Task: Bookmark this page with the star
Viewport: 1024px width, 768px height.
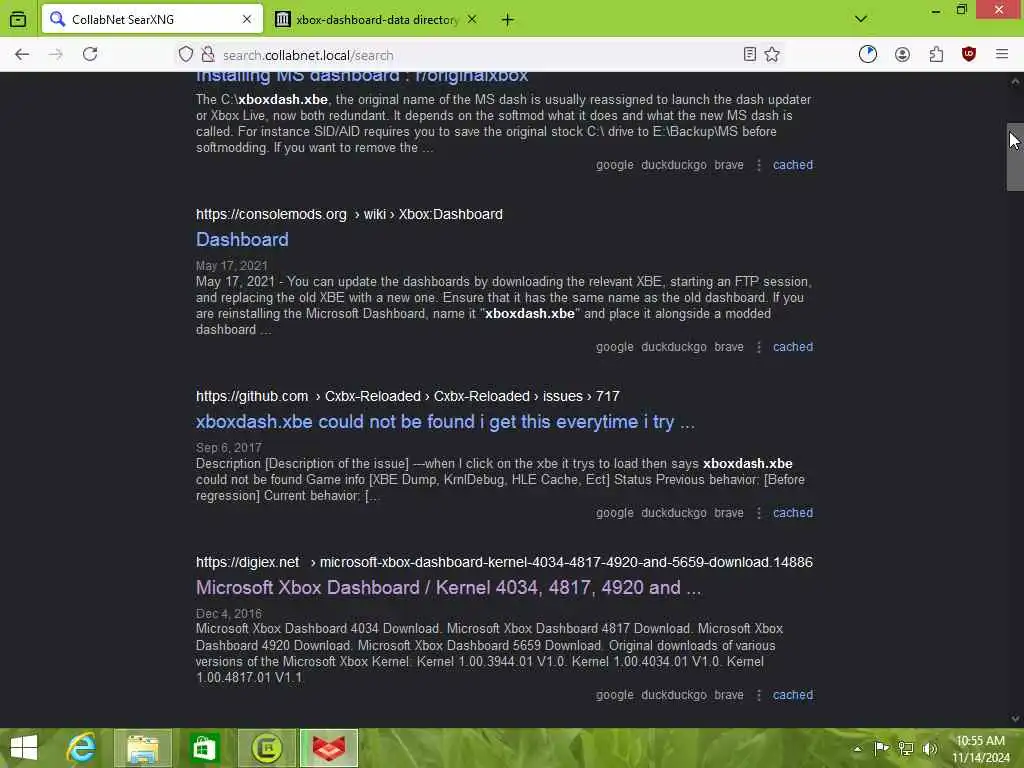Action: coord(772,55)
